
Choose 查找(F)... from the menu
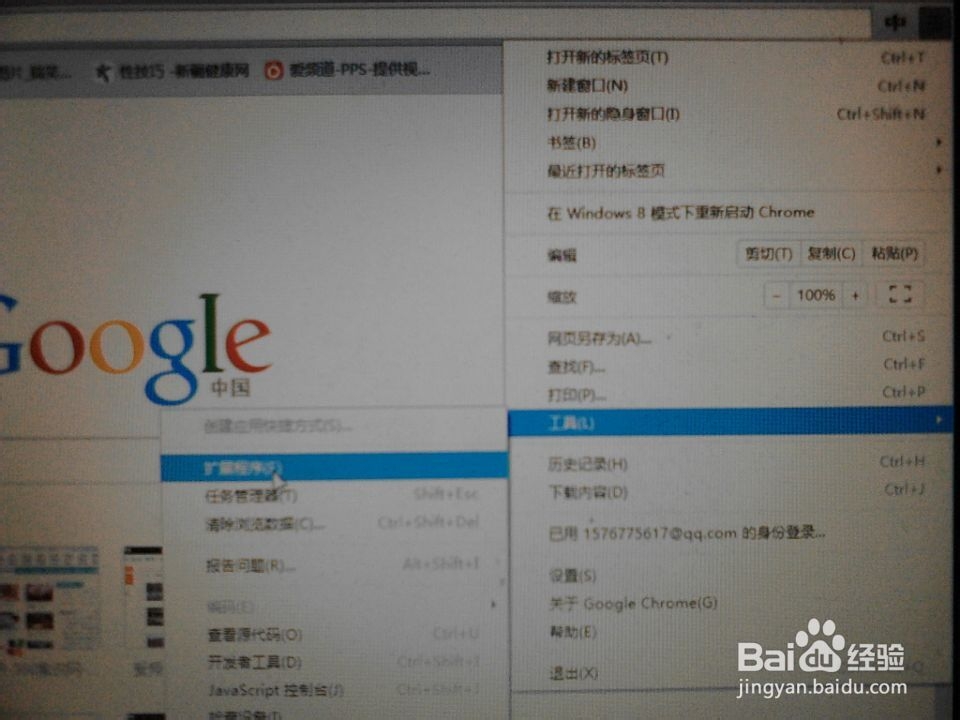pyautogui.click(x=728, y=366)
